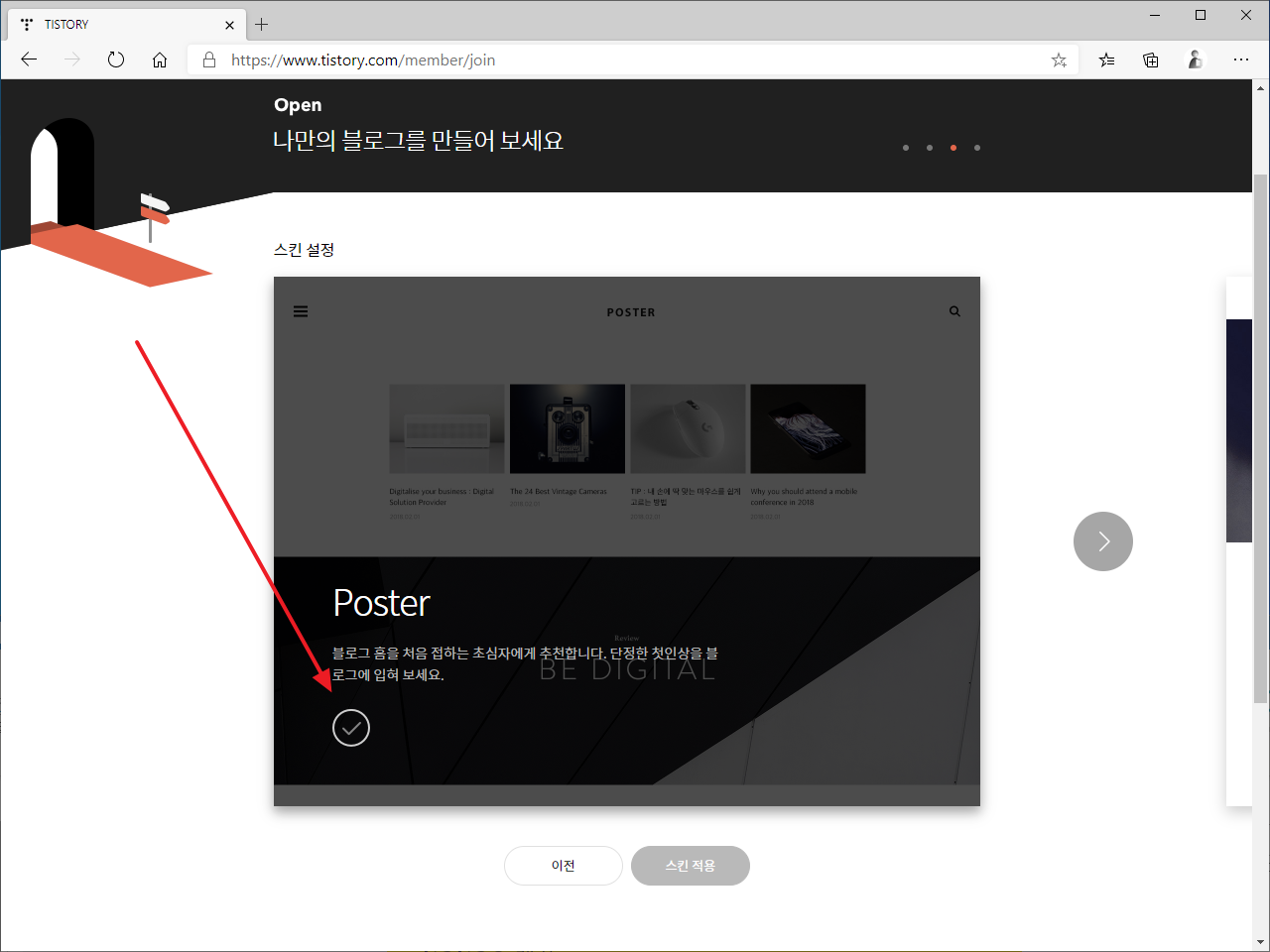Open the favorites list
The height and width of the screenshot is (952, 1270).
point(1106,59)
